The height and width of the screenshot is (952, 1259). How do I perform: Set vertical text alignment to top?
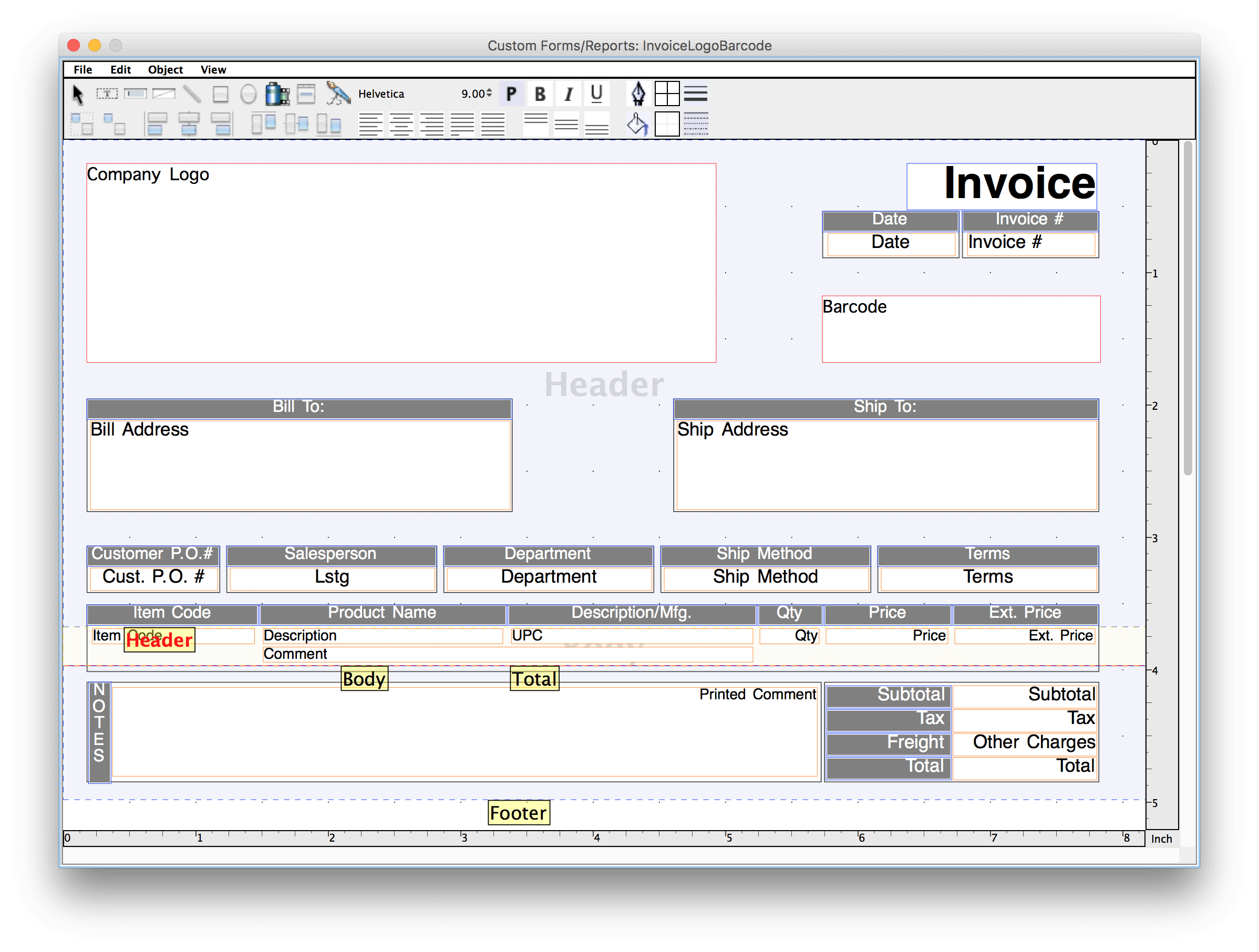tap(535, 124)
